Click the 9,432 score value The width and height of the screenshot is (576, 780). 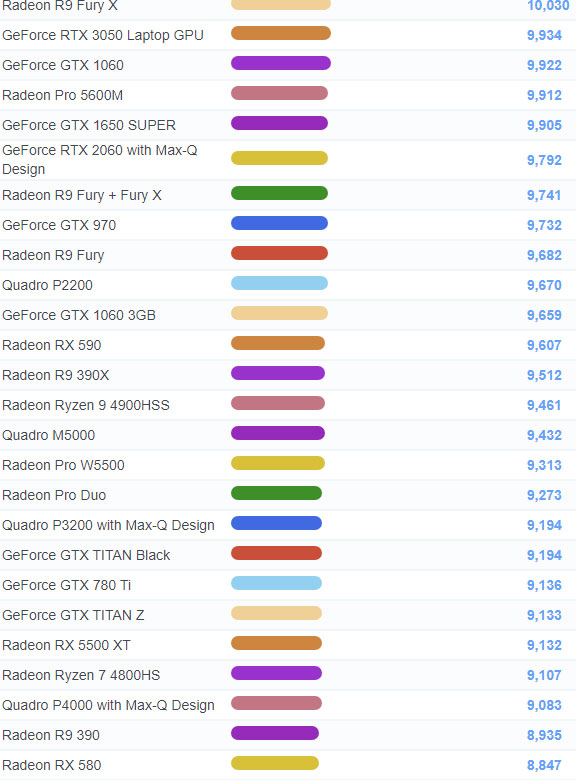tap(544, 435)
